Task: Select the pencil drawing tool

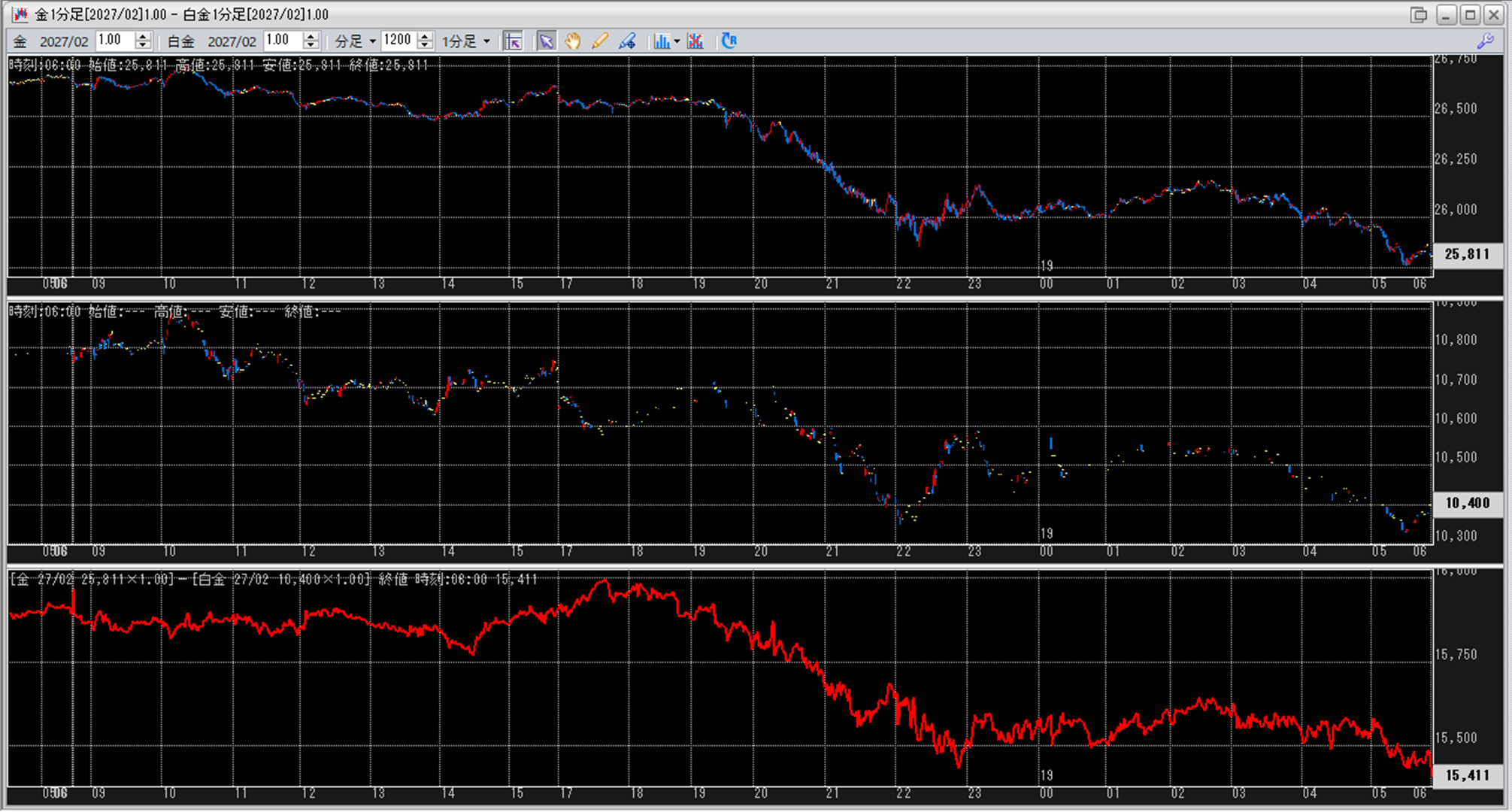Action: point(599,41)
